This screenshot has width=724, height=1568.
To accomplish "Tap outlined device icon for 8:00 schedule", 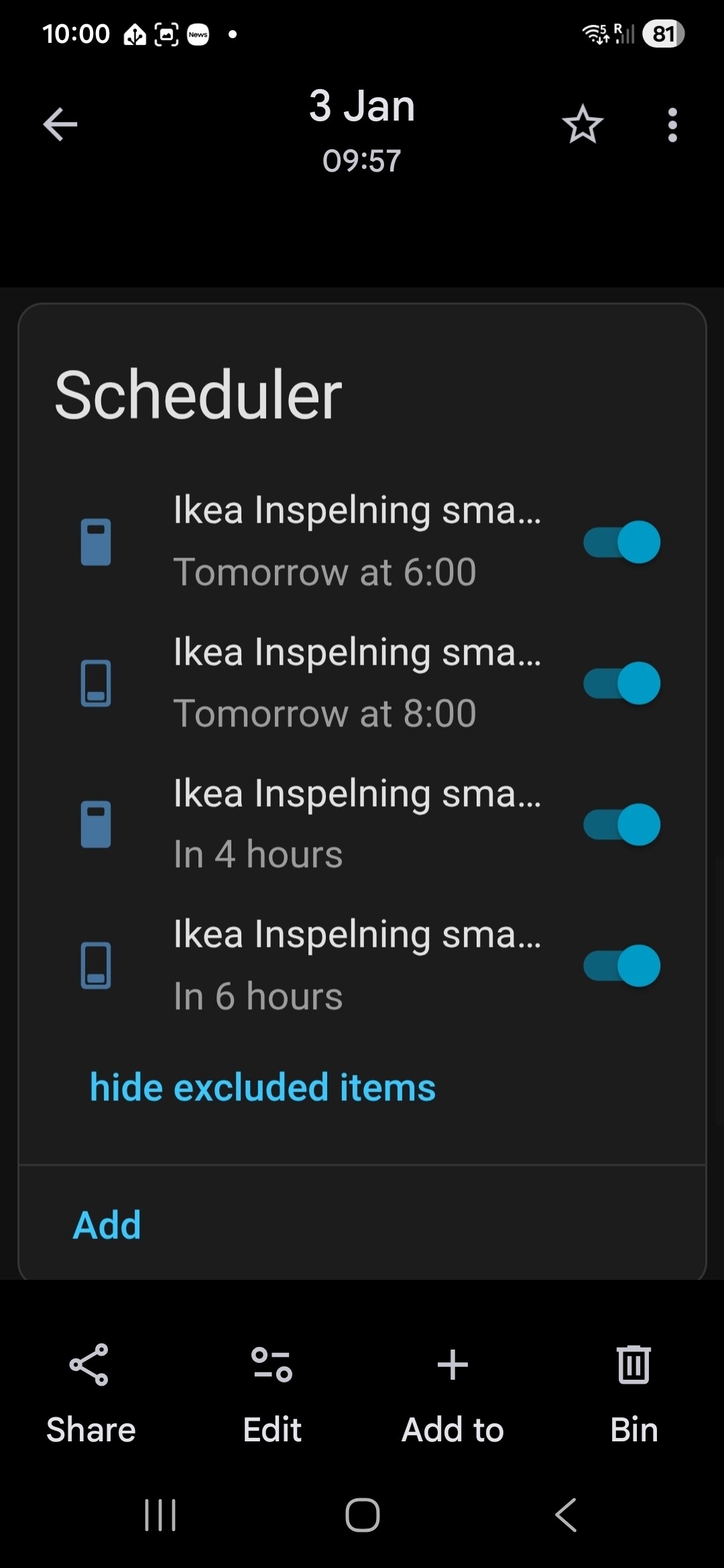I will (x=96, y=683).
